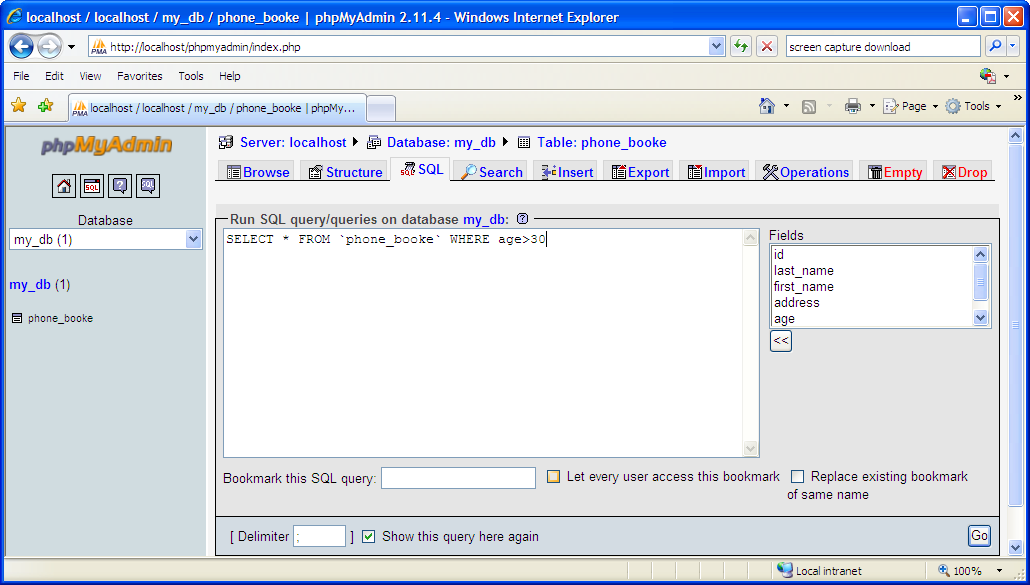The width and height of the screenshot is (1030, 585).
Task: Switch to the Browse tab
Action: [258, 172]
